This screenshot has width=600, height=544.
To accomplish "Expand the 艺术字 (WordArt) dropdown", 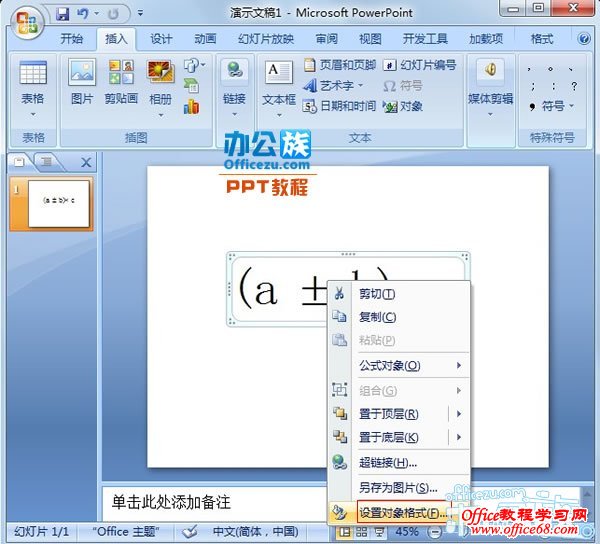I will pyautogui.click(x=362, y=86).
